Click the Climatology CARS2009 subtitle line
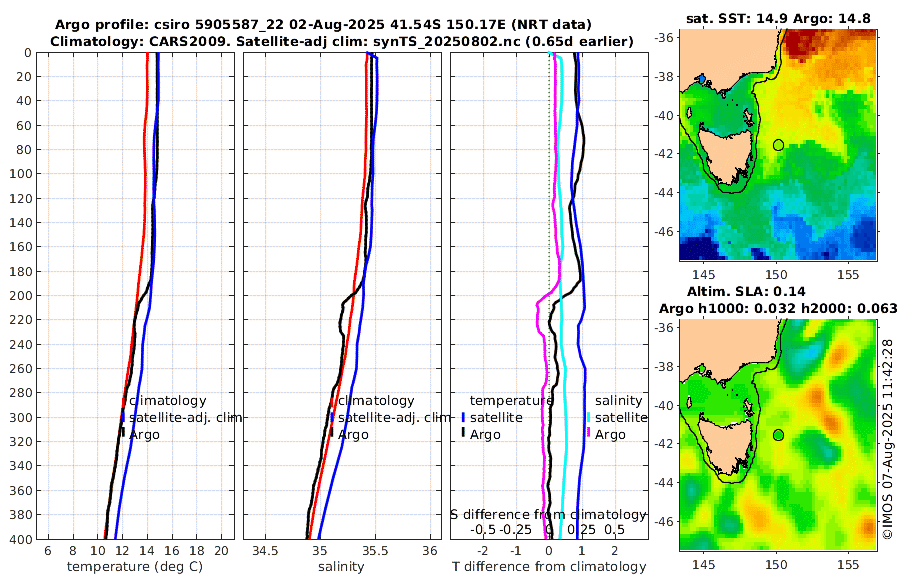Screen dimensions: 900x580 (342, 41)
